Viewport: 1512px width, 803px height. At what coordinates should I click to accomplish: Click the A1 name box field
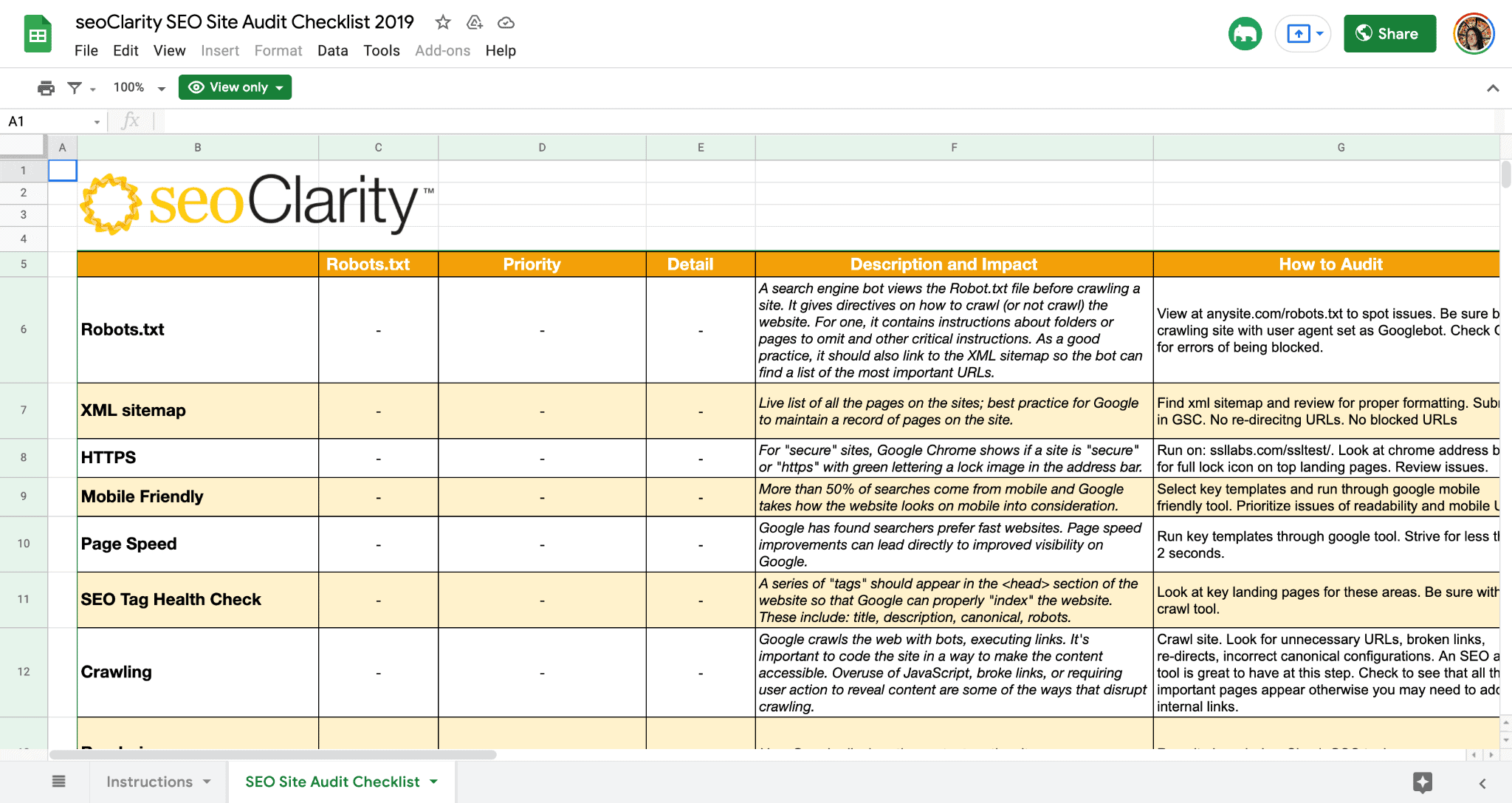point(48,121)
